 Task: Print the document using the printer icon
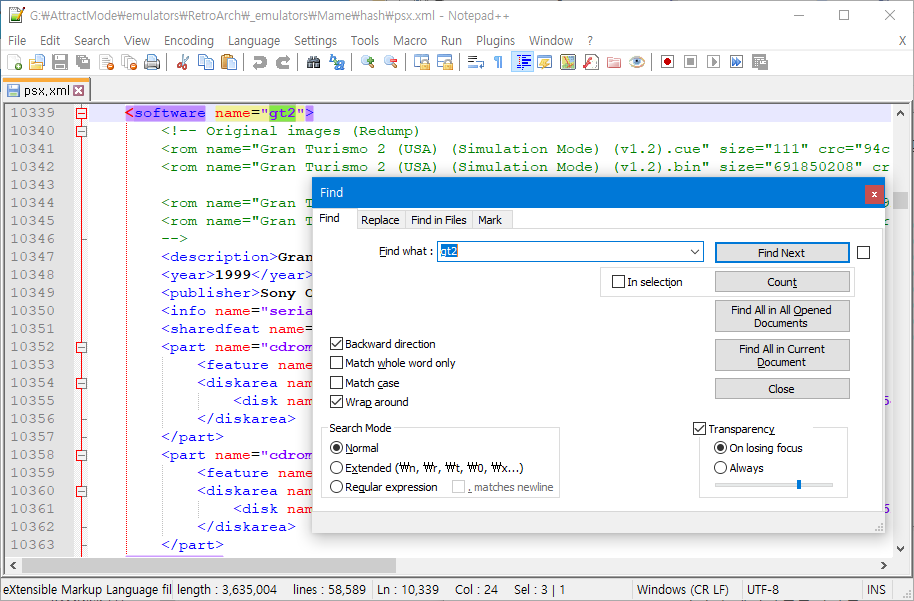point(152,62)
